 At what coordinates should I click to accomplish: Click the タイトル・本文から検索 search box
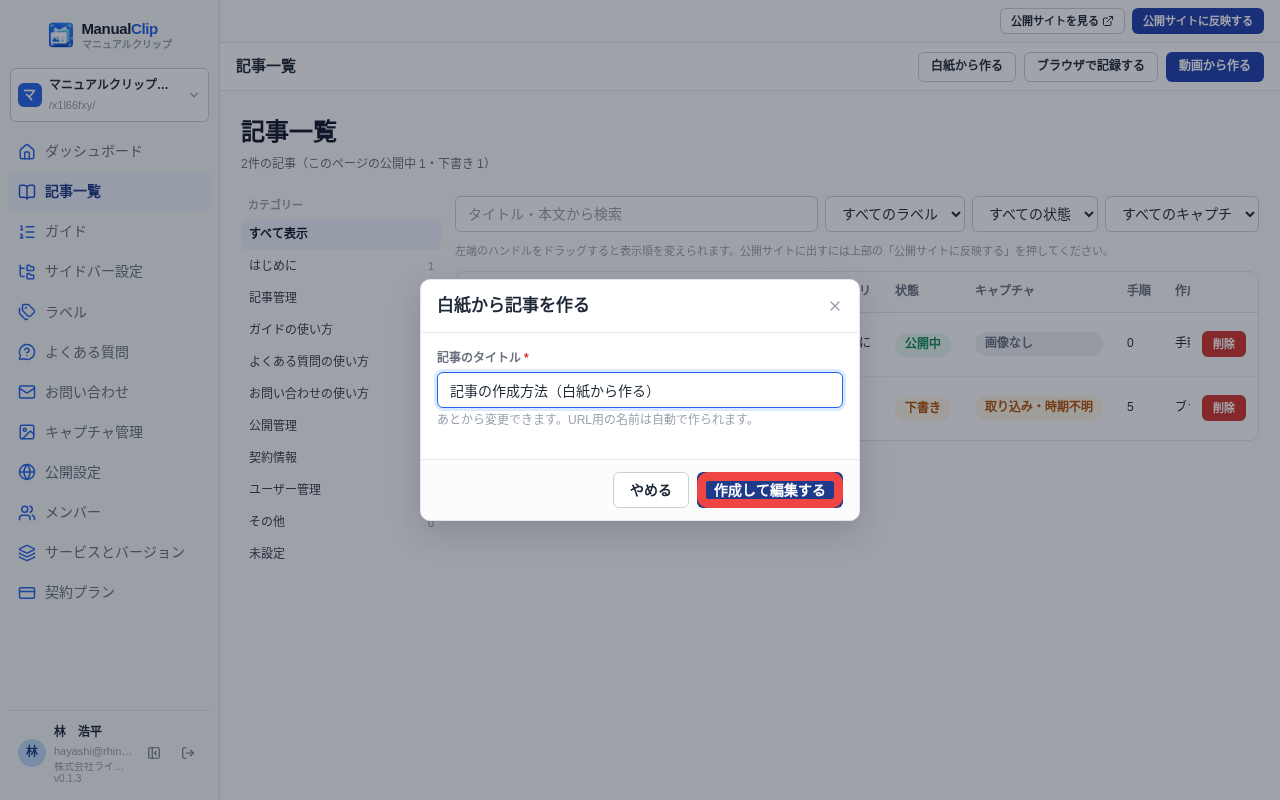pos(636,214)
